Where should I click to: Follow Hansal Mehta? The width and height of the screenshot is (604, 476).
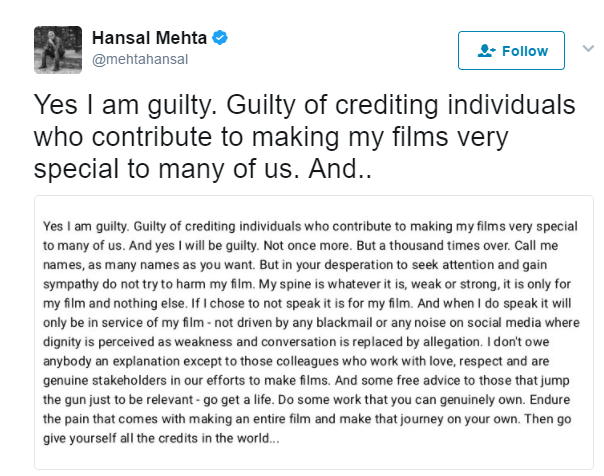tap(512, 51)
